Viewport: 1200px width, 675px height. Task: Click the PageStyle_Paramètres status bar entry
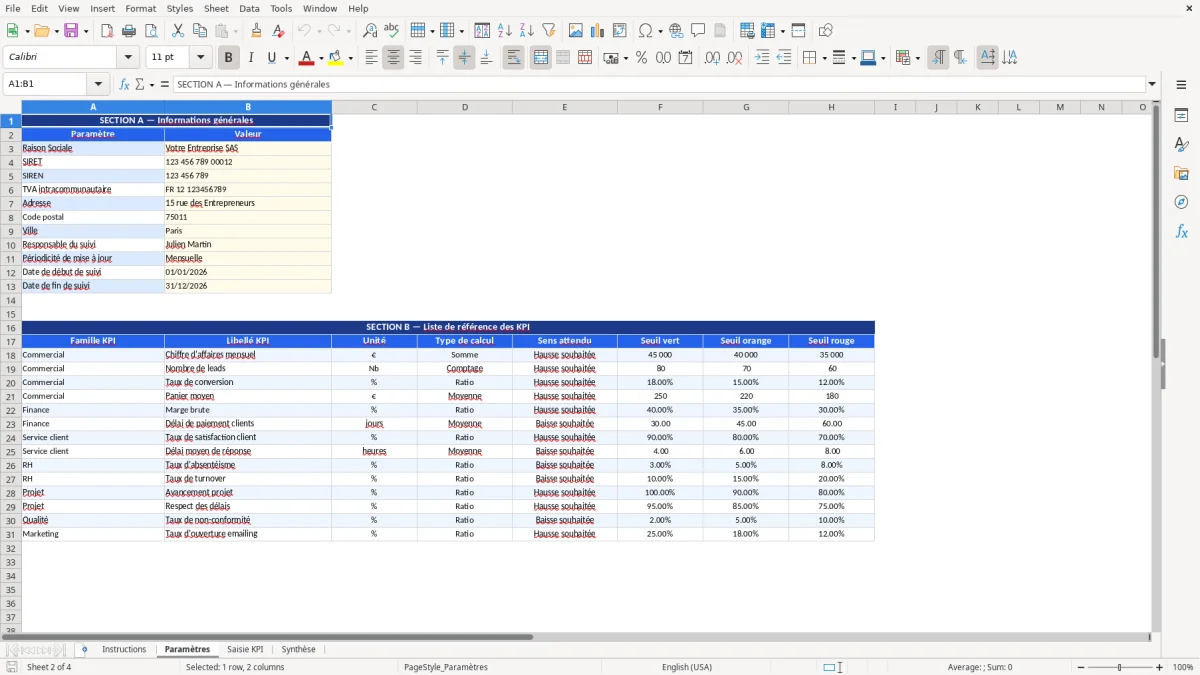click(x=446, y=667)
